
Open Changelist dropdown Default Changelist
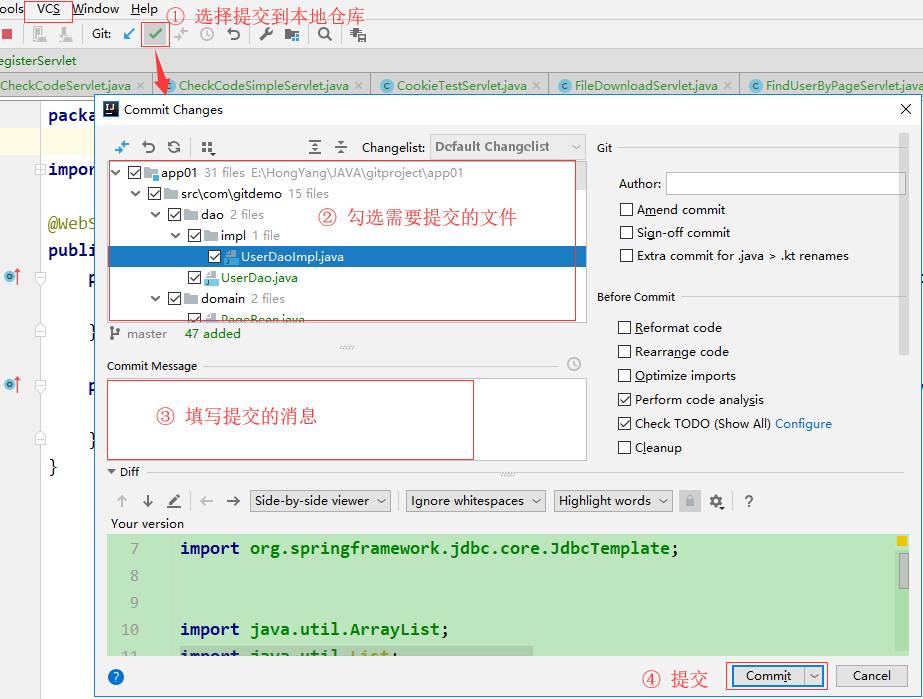(507, 147)
